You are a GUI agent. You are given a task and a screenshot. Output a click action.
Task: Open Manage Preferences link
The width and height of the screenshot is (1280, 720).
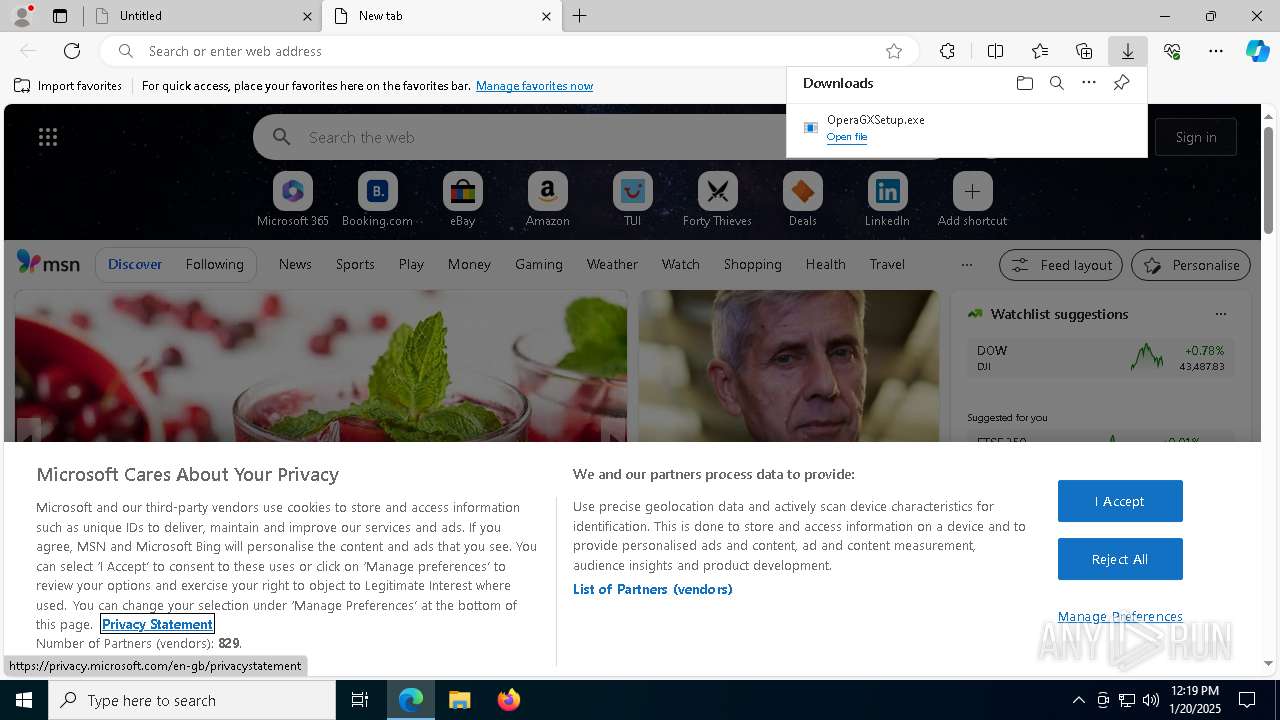(x=1120, y=616)
